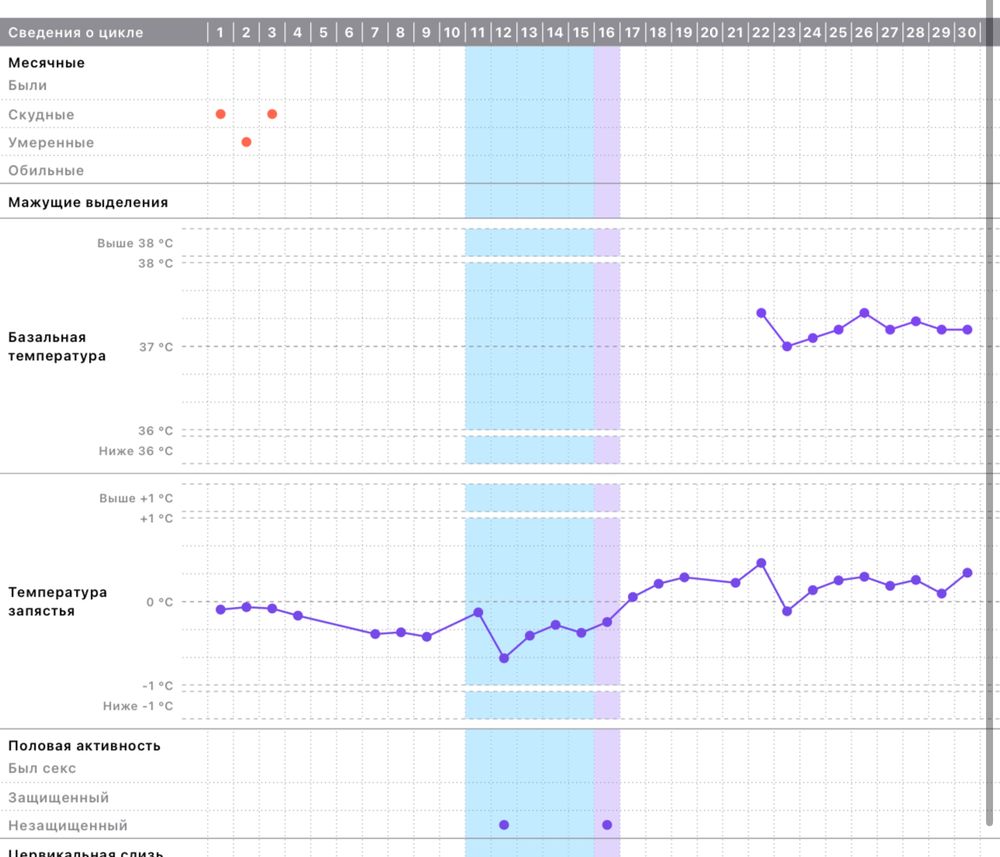Open the Сведения о цикле header
Screen dimensions: 1000x857
(x=76, y=33)
